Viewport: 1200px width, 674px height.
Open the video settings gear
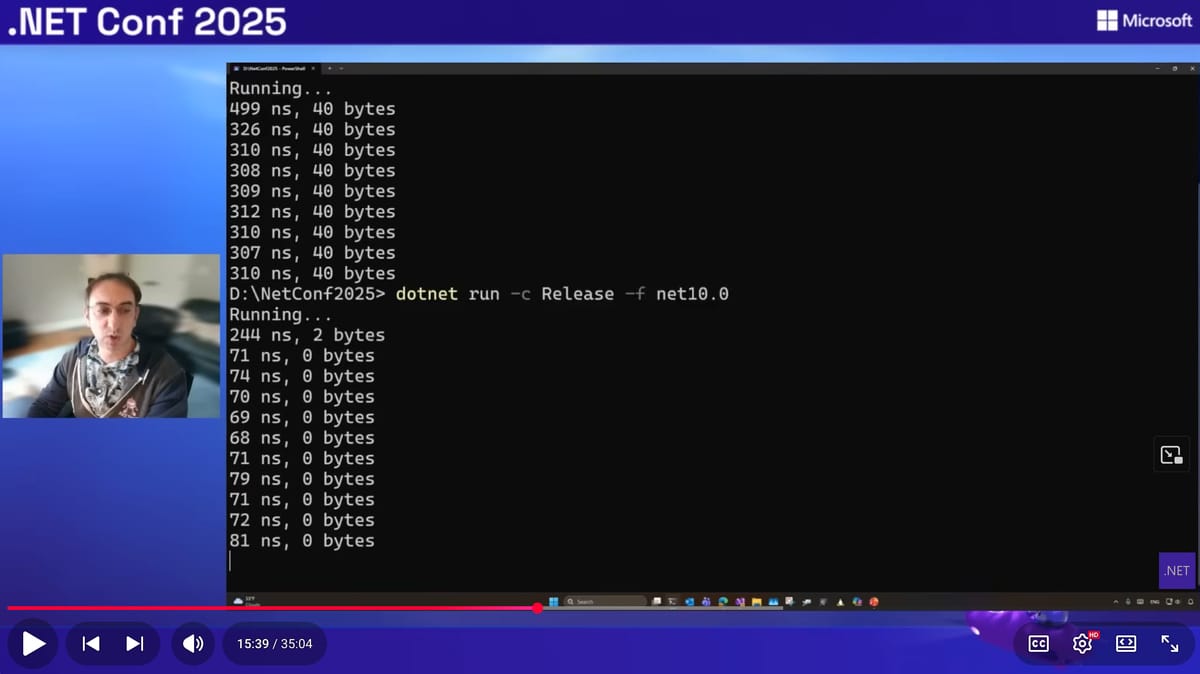(x=1082, y=644)
